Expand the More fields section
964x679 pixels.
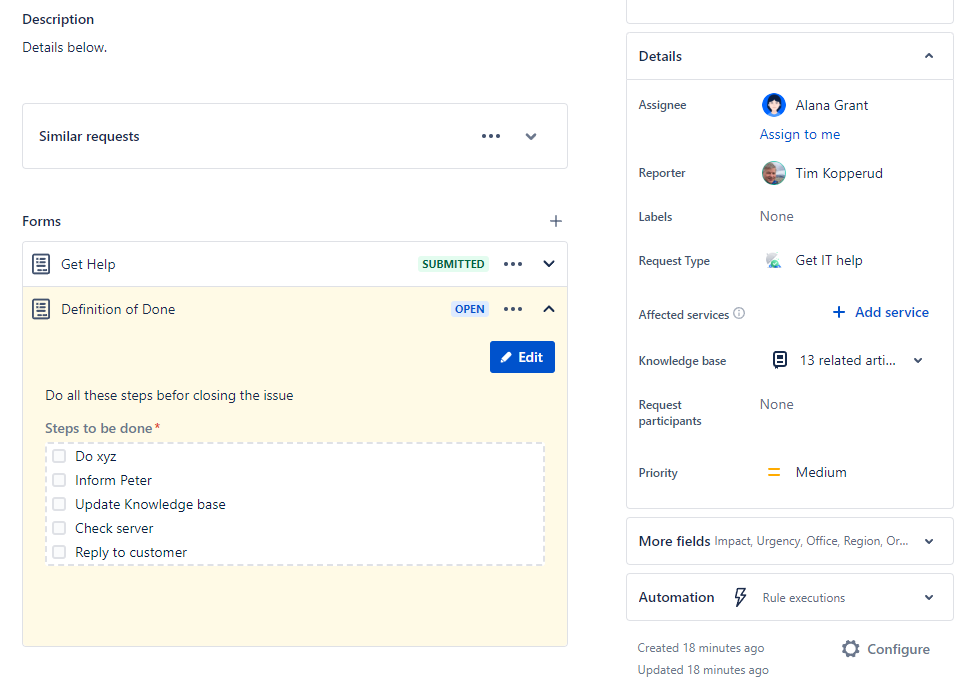tap(929, 541)
